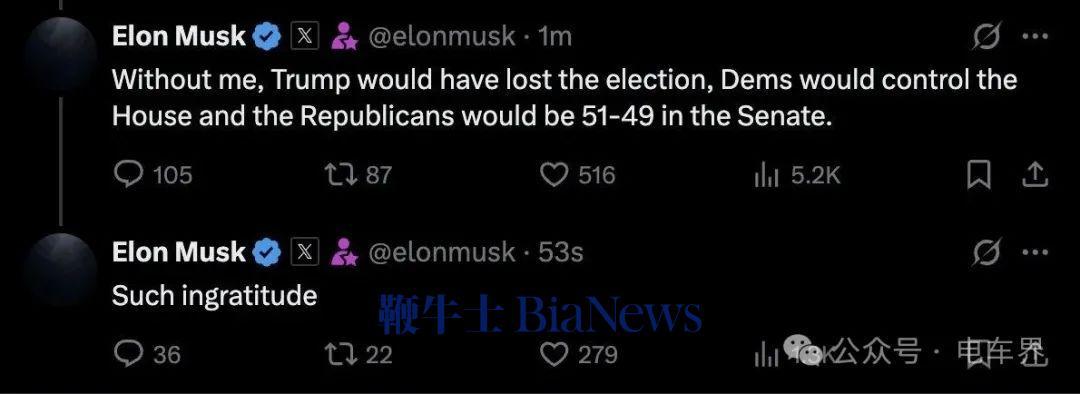
Task: Like the tweet with 279 likes
Action: pyautogui.click(x=553, y=354)
